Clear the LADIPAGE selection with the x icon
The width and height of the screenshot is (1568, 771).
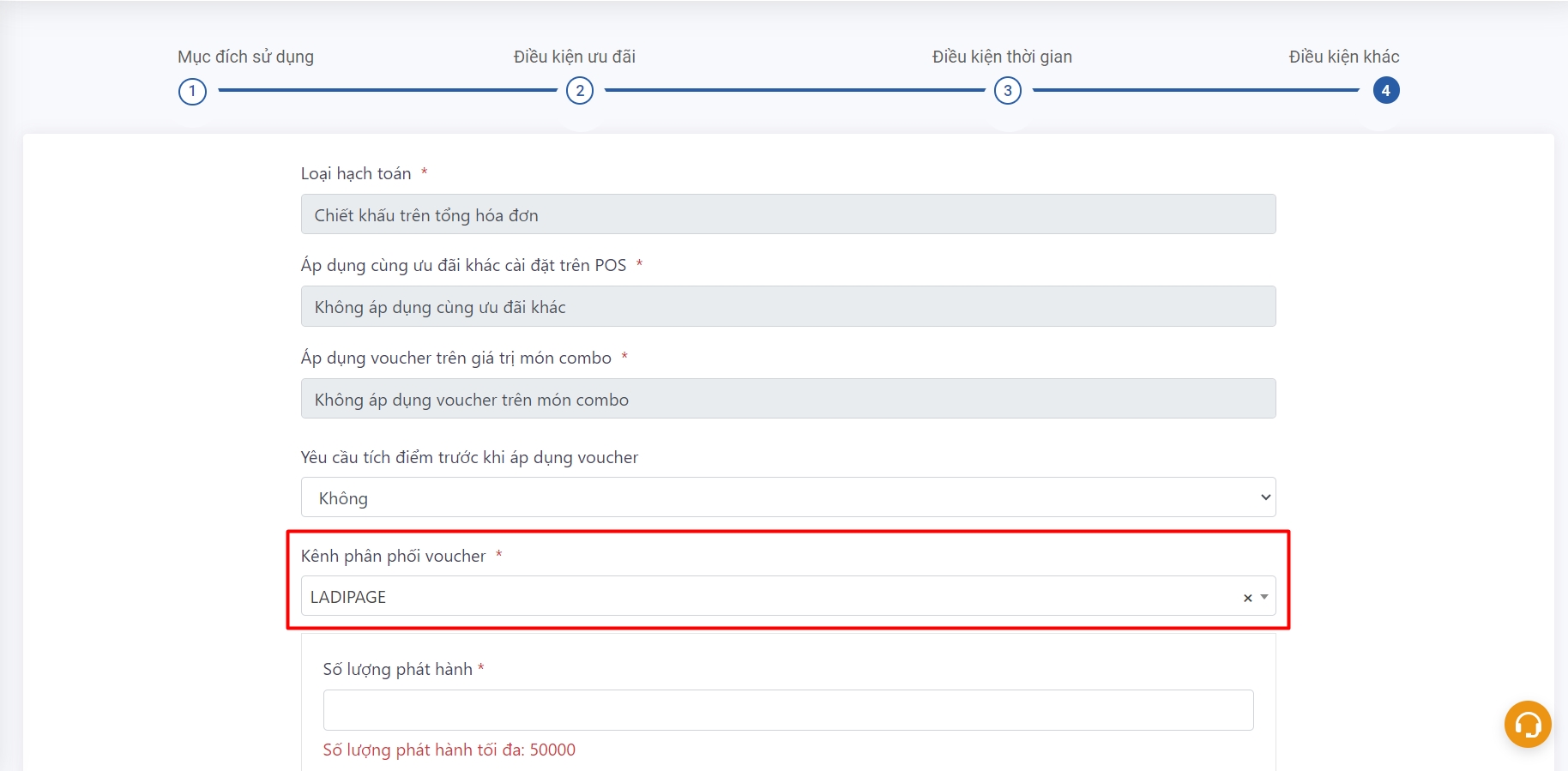tap(1247, 598)
